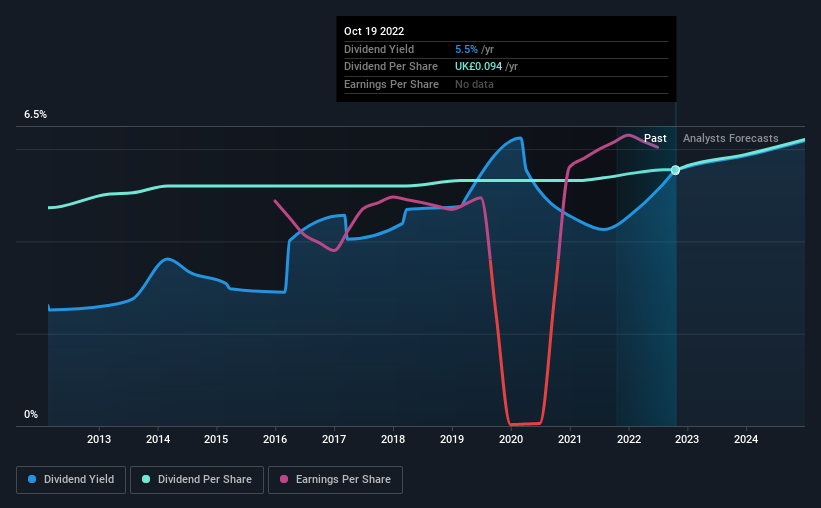Click the '5.5%' dividend yield value
This screenshot has width=821, height=508.
[x=466, y=49]
